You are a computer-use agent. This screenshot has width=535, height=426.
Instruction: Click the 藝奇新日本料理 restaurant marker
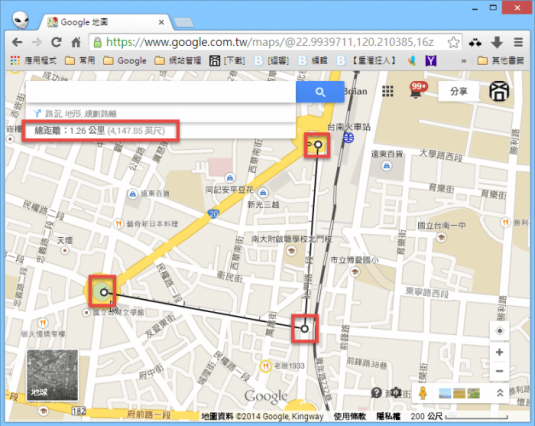click(x=118, y=224)
